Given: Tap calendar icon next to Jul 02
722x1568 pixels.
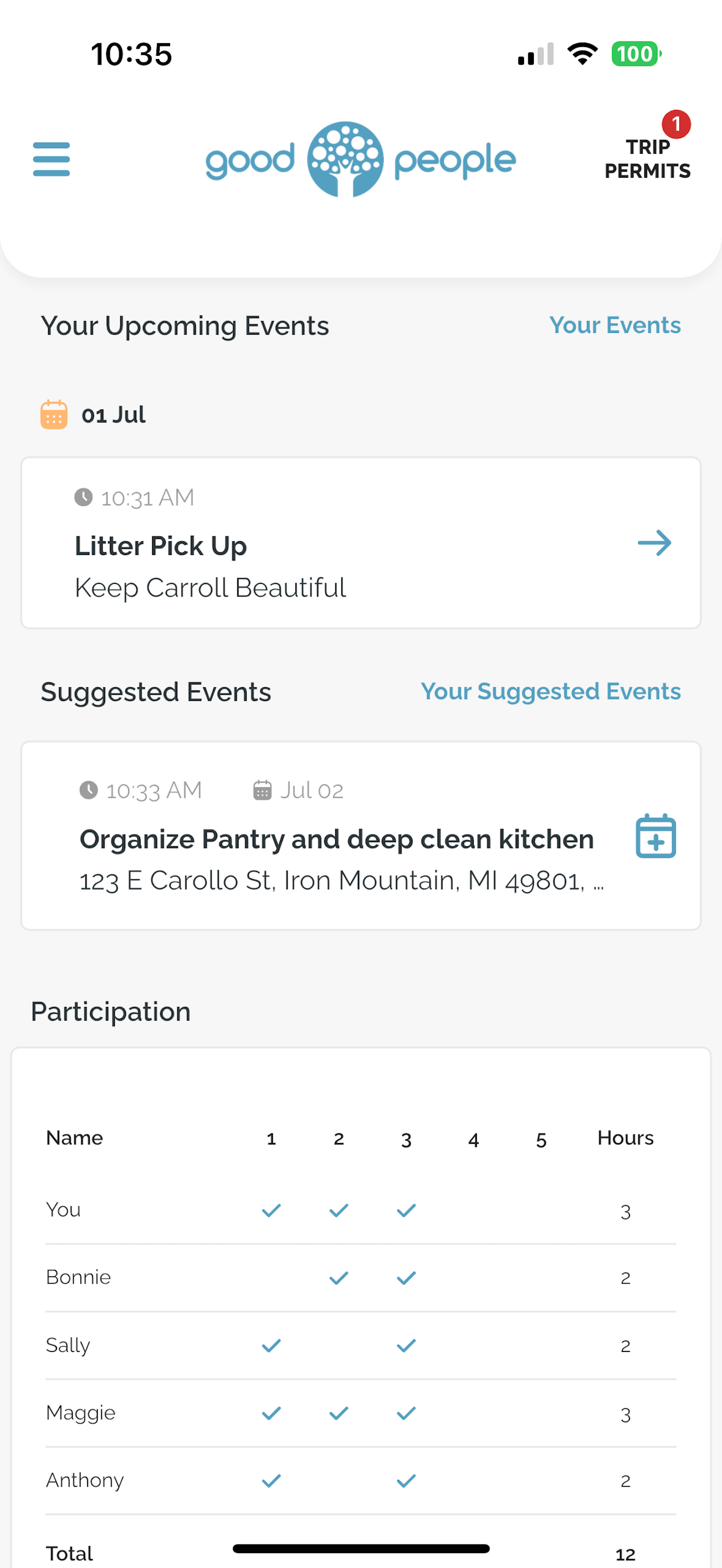Looking at the screenshot, I should pos(263,790).
